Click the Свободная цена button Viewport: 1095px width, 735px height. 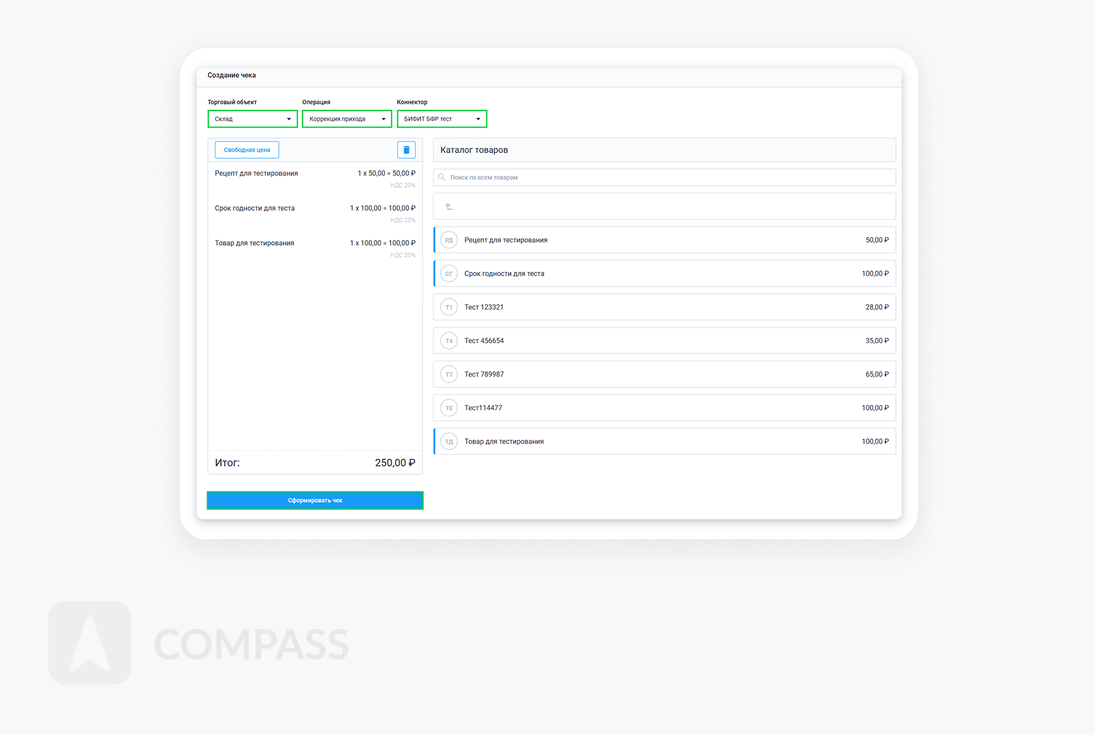[247, 150]
